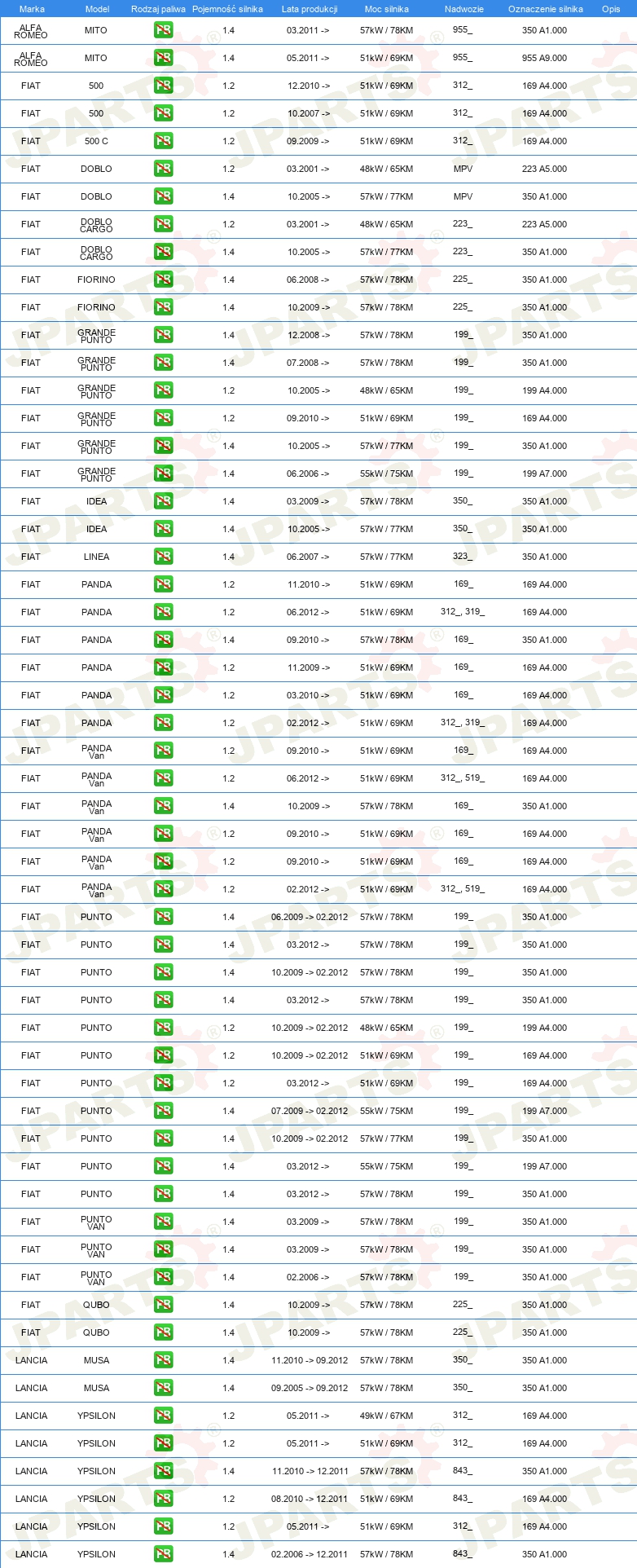Image resolution: width=637 pixels, height=1568 pixels.
Task: Click fuel icon in Alfa Romeo Mito 03.2011 row
Action: (x=163, y=30)
